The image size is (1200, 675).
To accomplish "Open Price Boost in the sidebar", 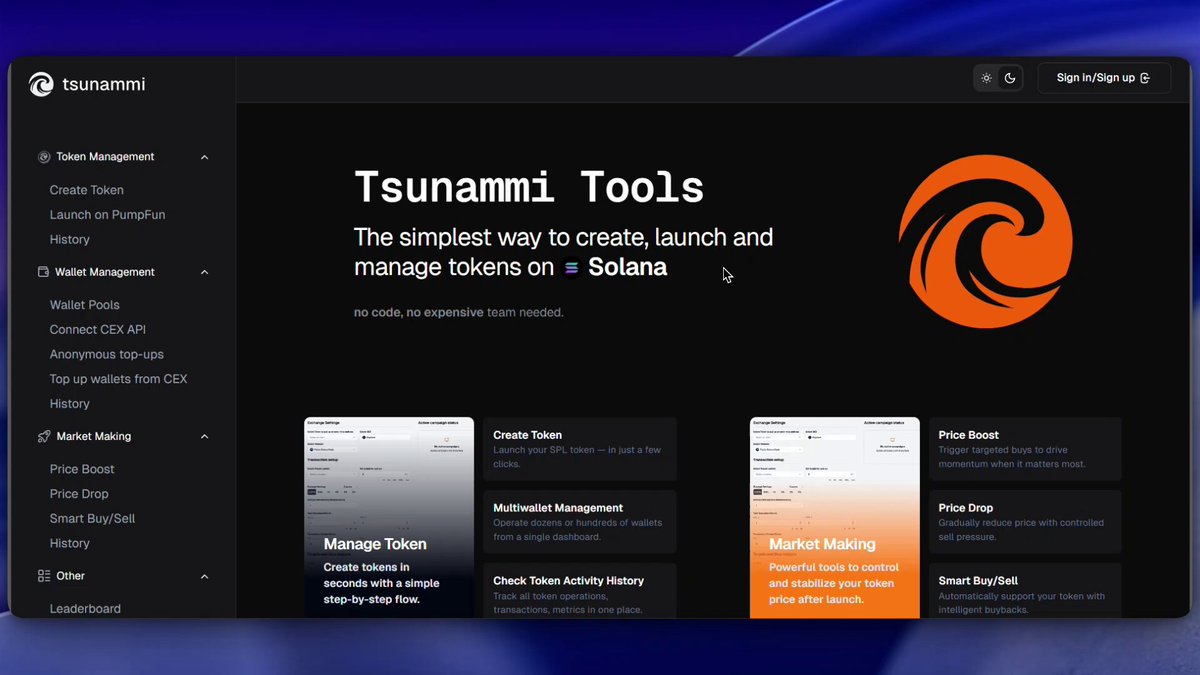I will click(82, 469).
